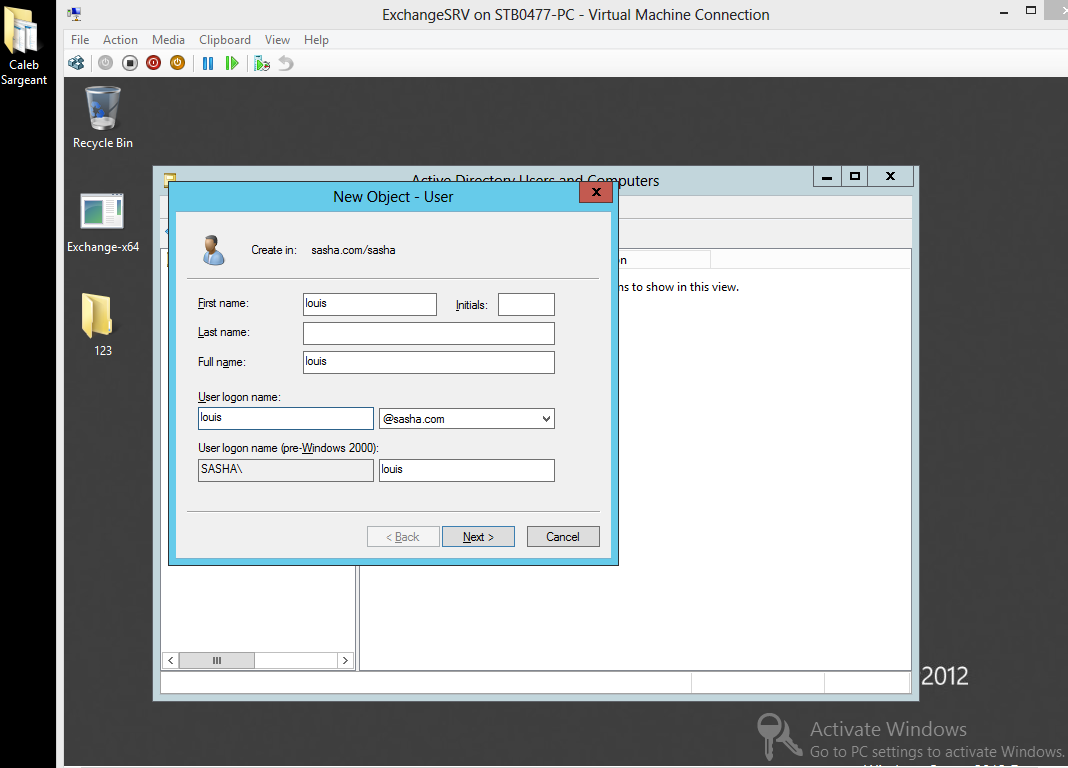Turn off the VM with the black stop icon

129,63
